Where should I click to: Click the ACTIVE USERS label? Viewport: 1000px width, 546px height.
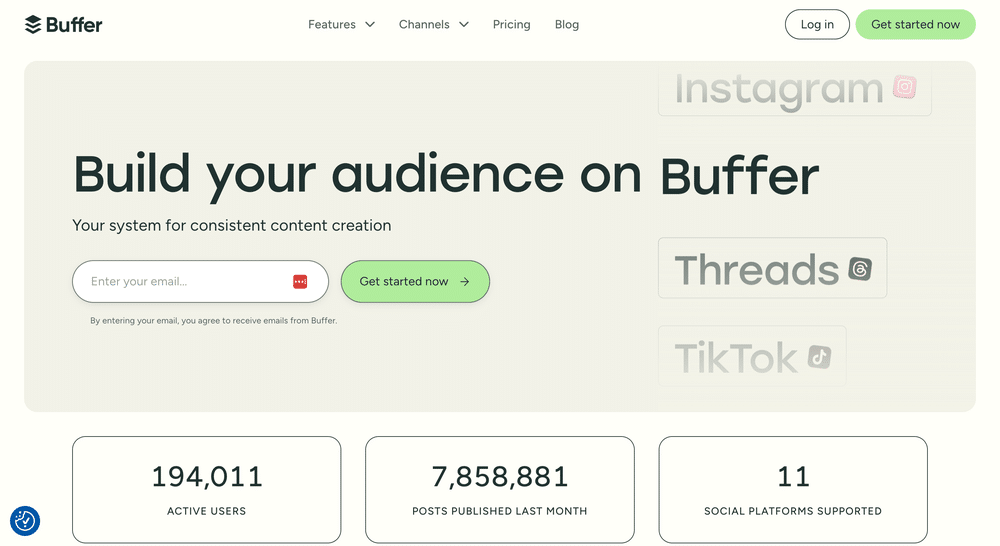point(207,511)
